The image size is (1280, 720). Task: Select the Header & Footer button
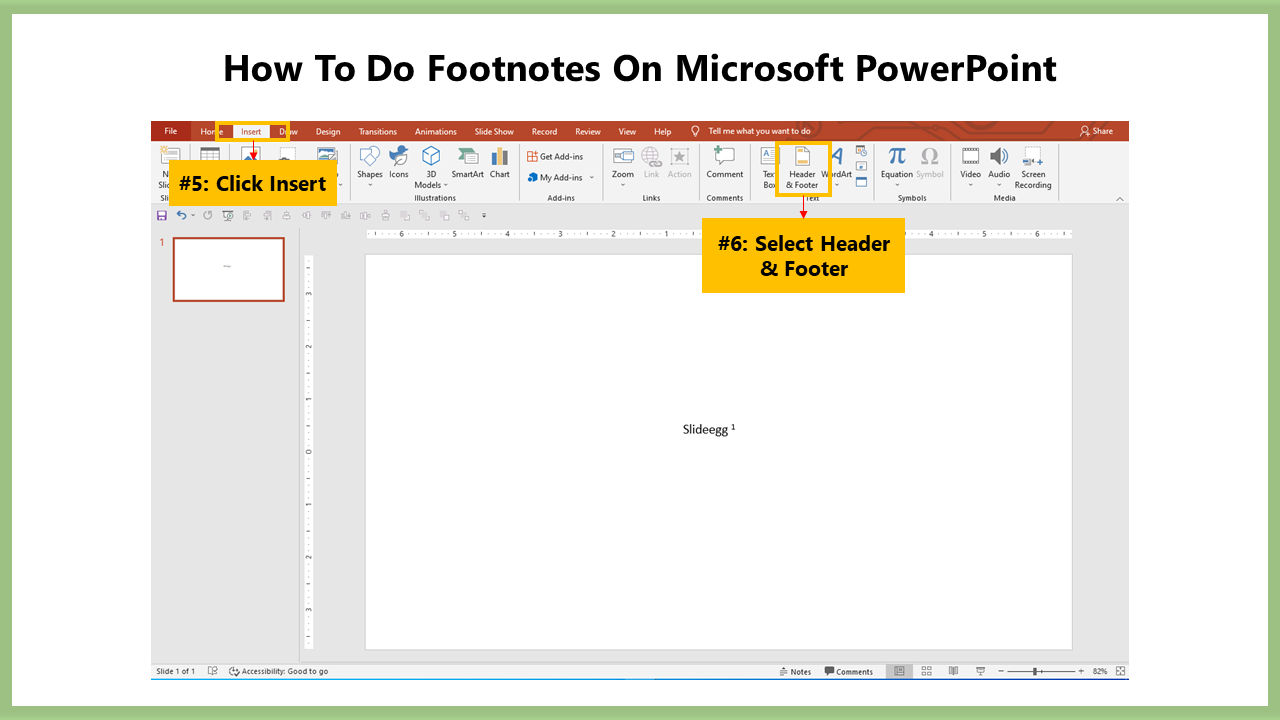802,168
